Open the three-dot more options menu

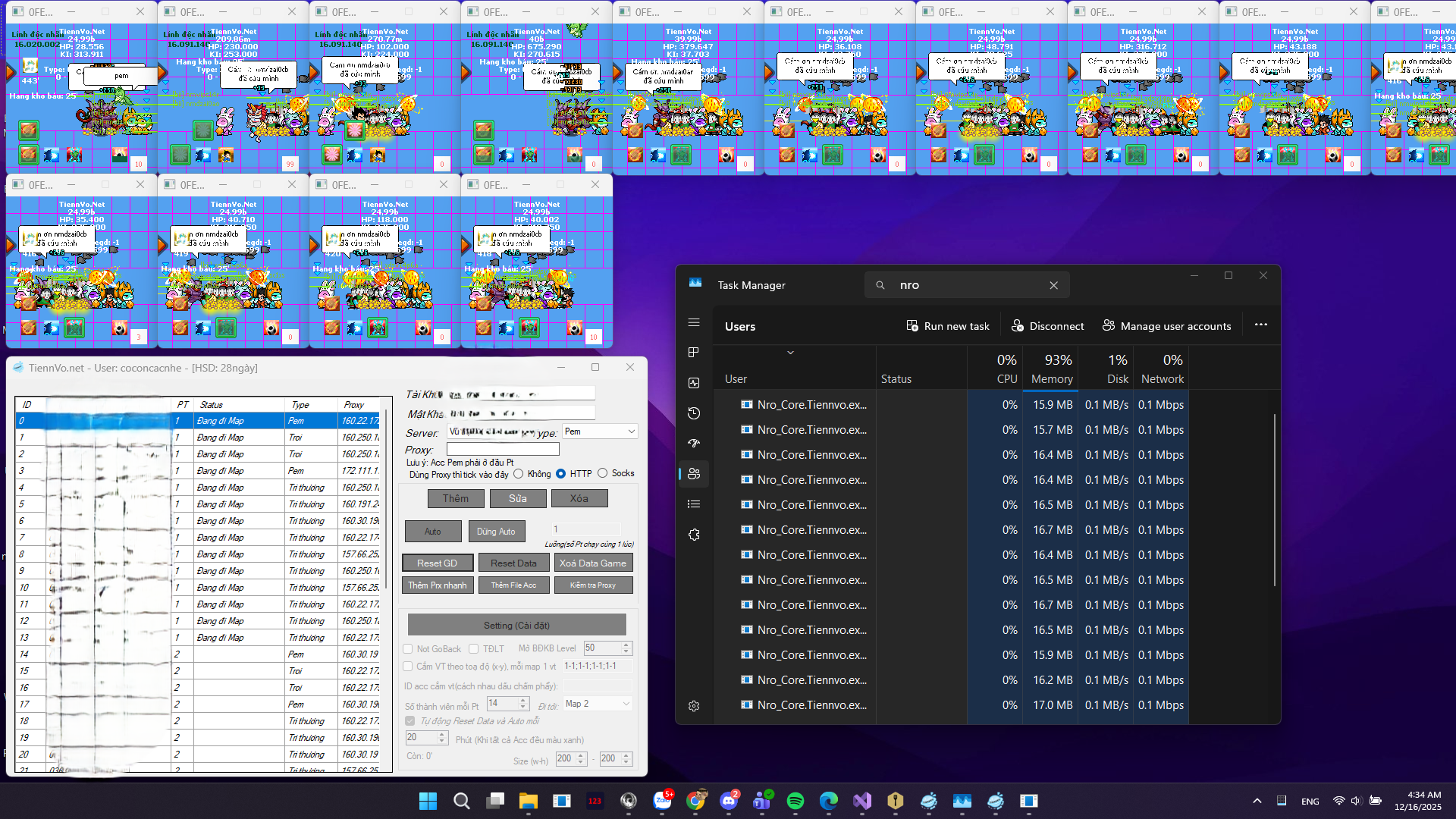(1260, 325)
